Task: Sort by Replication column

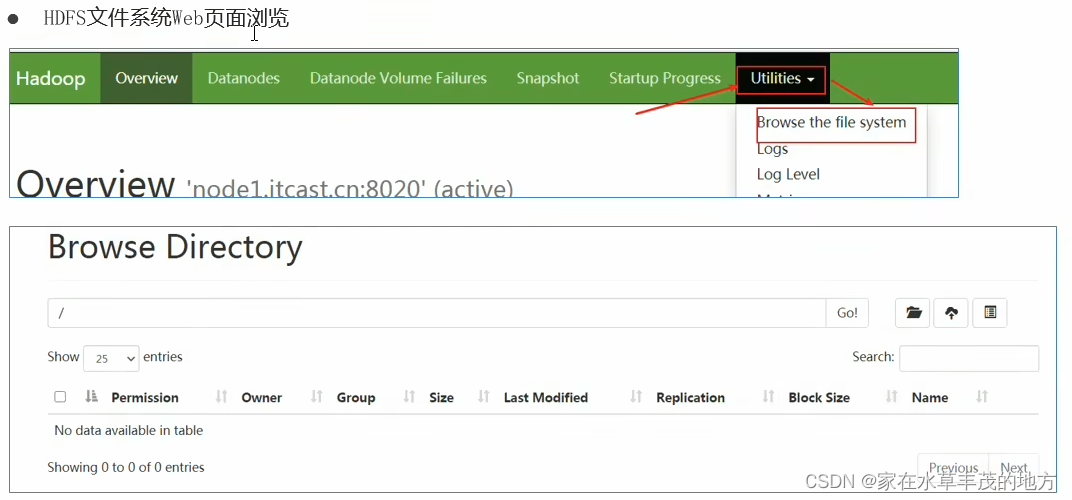Action: click(x=691, y=397)
